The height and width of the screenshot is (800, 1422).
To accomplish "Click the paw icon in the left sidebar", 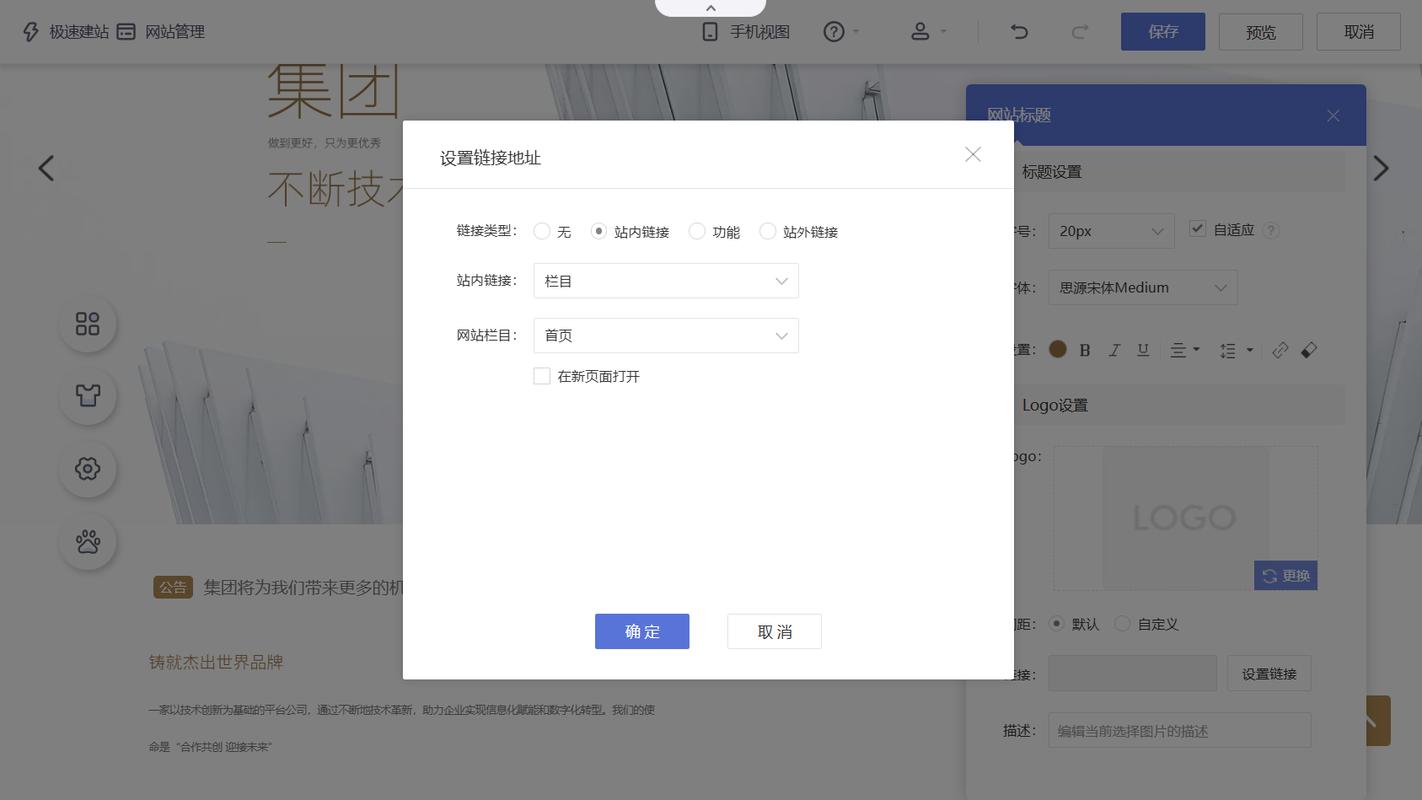I will point(88,541).
